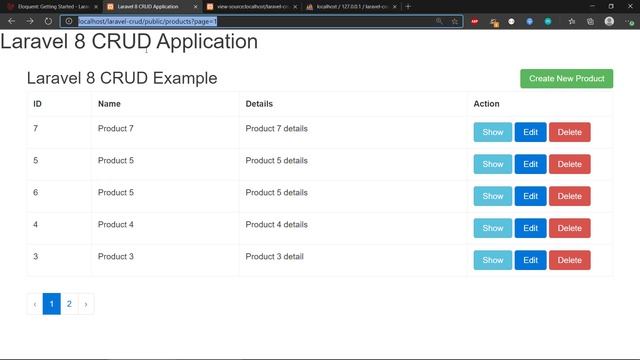The image size is (640, 360).
Task: Open the Collections icon
Action: [x=590, y=22]
